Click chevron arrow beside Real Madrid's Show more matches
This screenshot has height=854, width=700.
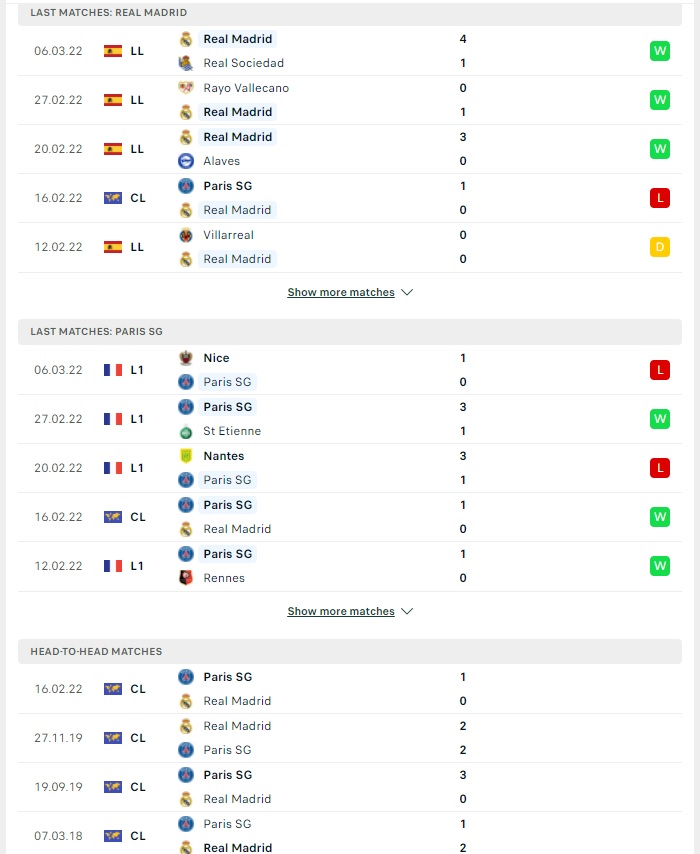tap(407, 292)
